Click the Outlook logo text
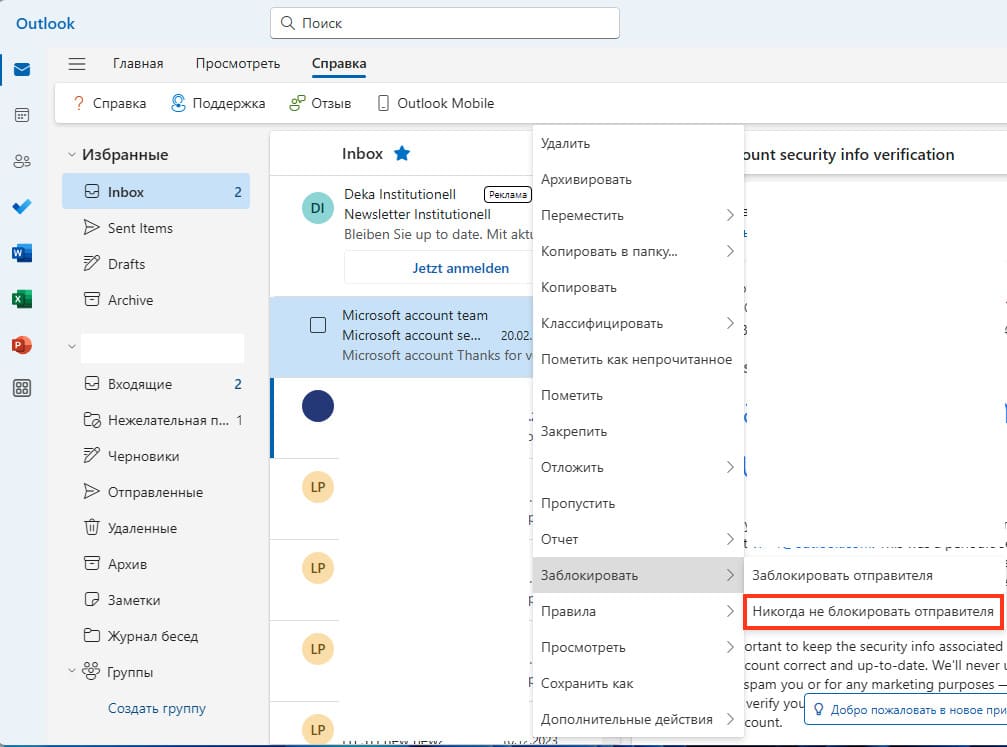1007x747 pixels. tap(45, 24)
